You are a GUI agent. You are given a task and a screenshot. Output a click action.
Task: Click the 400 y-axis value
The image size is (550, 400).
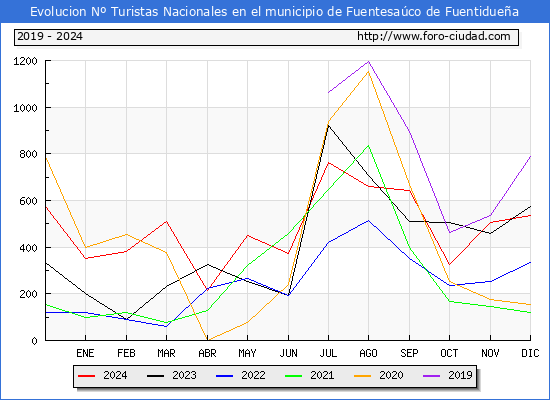28,248
